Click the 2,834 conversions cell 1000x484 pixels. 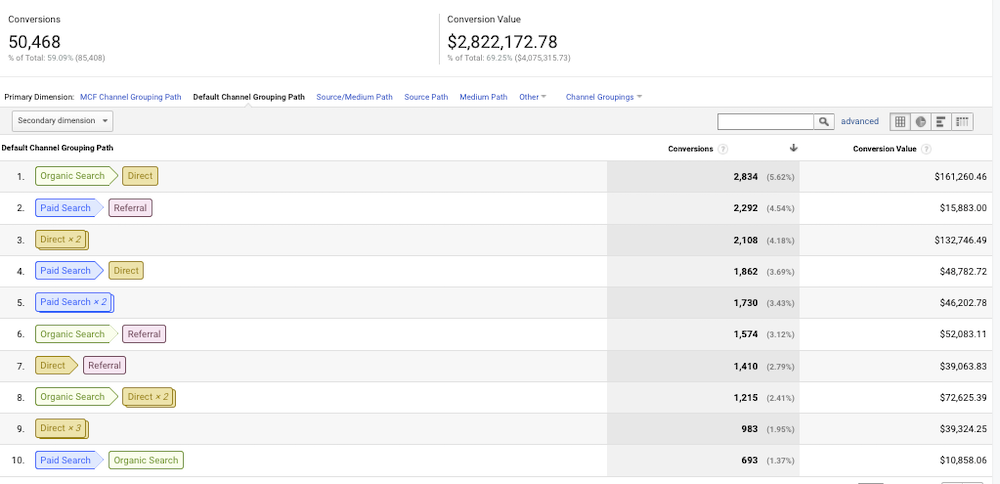click(x=746, y=177)
